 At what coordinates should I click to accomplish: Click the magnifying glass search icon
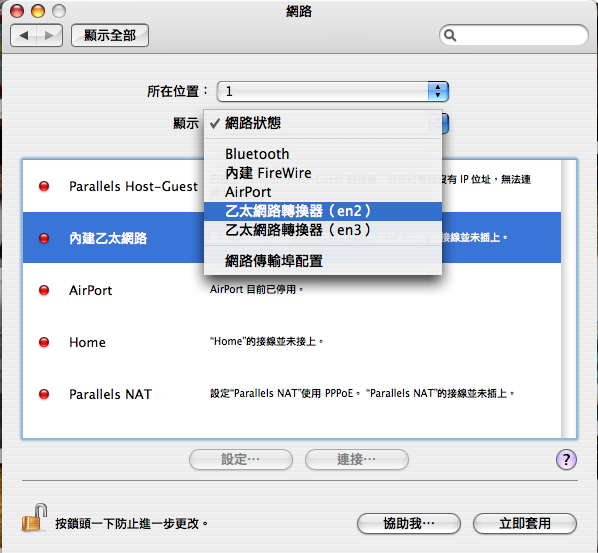pyautogui.click(x=450, y=35)
